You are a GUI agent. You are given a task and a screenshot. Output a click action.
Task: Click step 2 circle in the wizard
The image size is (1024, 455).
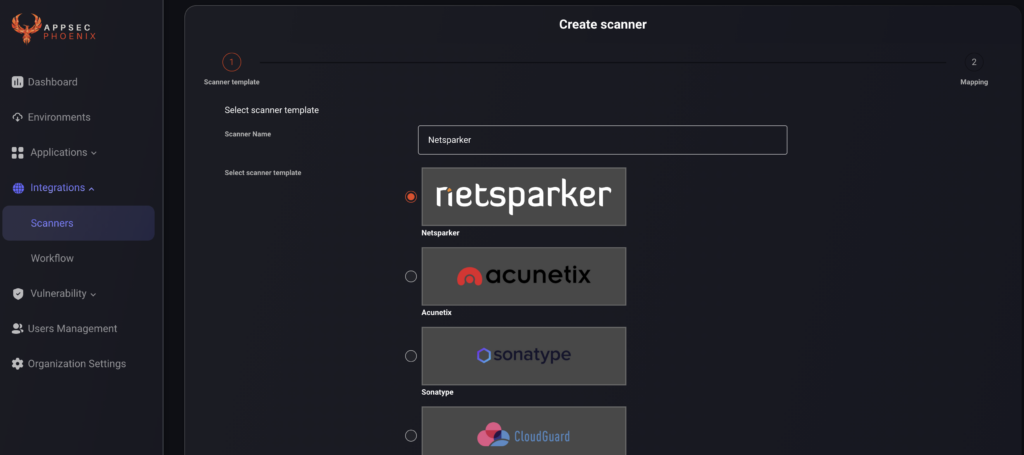974,62
